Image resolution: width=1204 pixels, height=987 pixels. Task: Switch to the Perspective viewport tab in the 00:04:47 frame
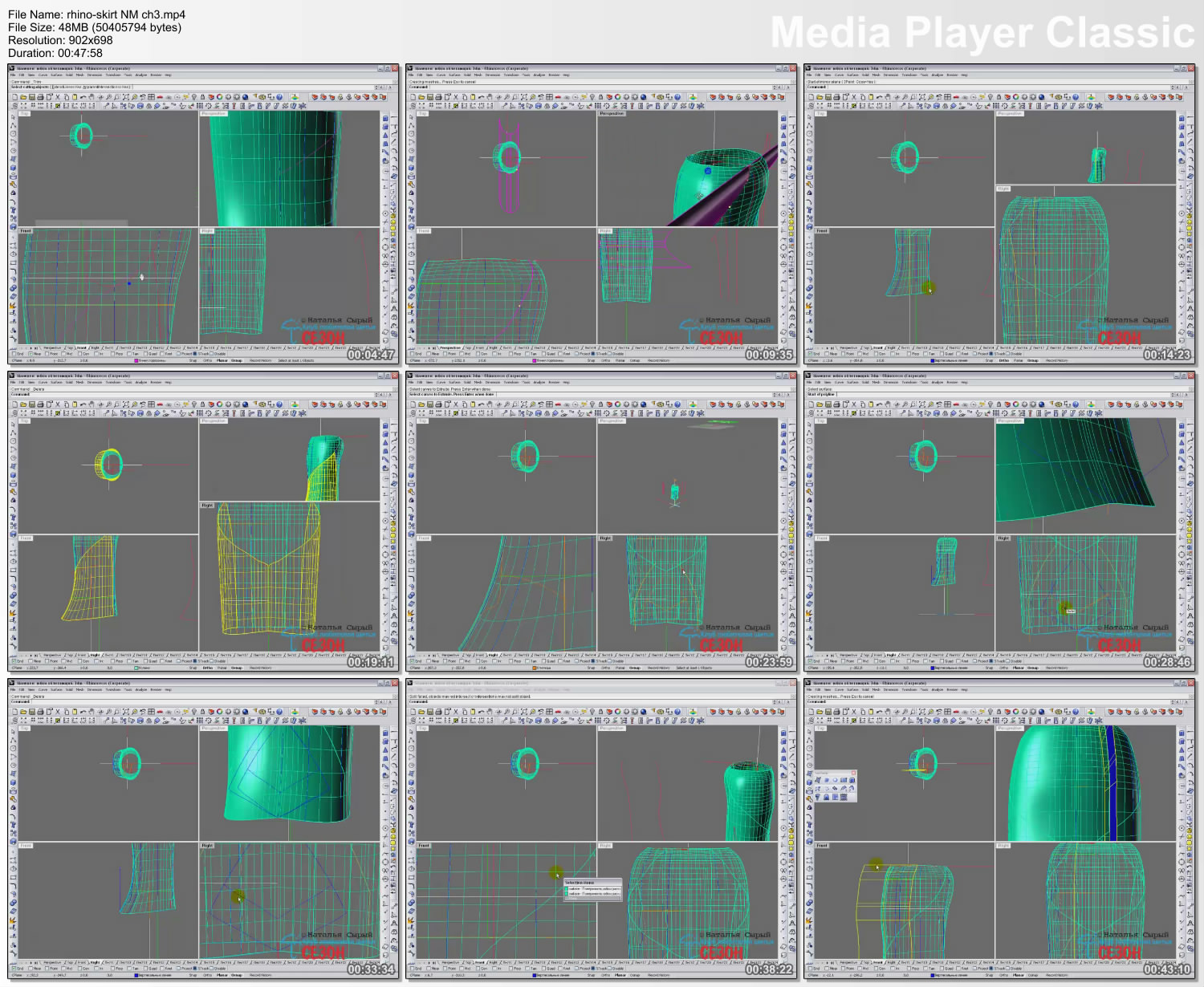pos(52,347)
